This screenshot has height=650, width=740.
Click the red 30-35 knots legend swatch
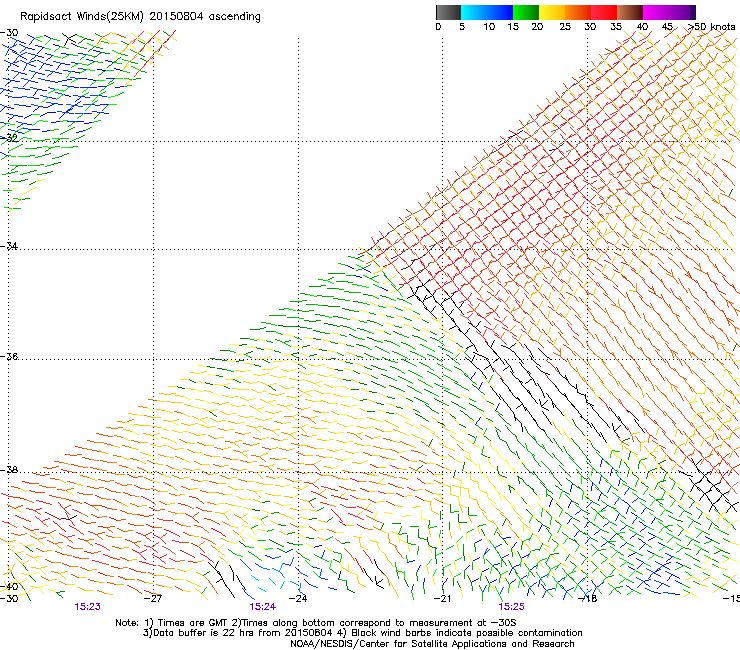604,12
